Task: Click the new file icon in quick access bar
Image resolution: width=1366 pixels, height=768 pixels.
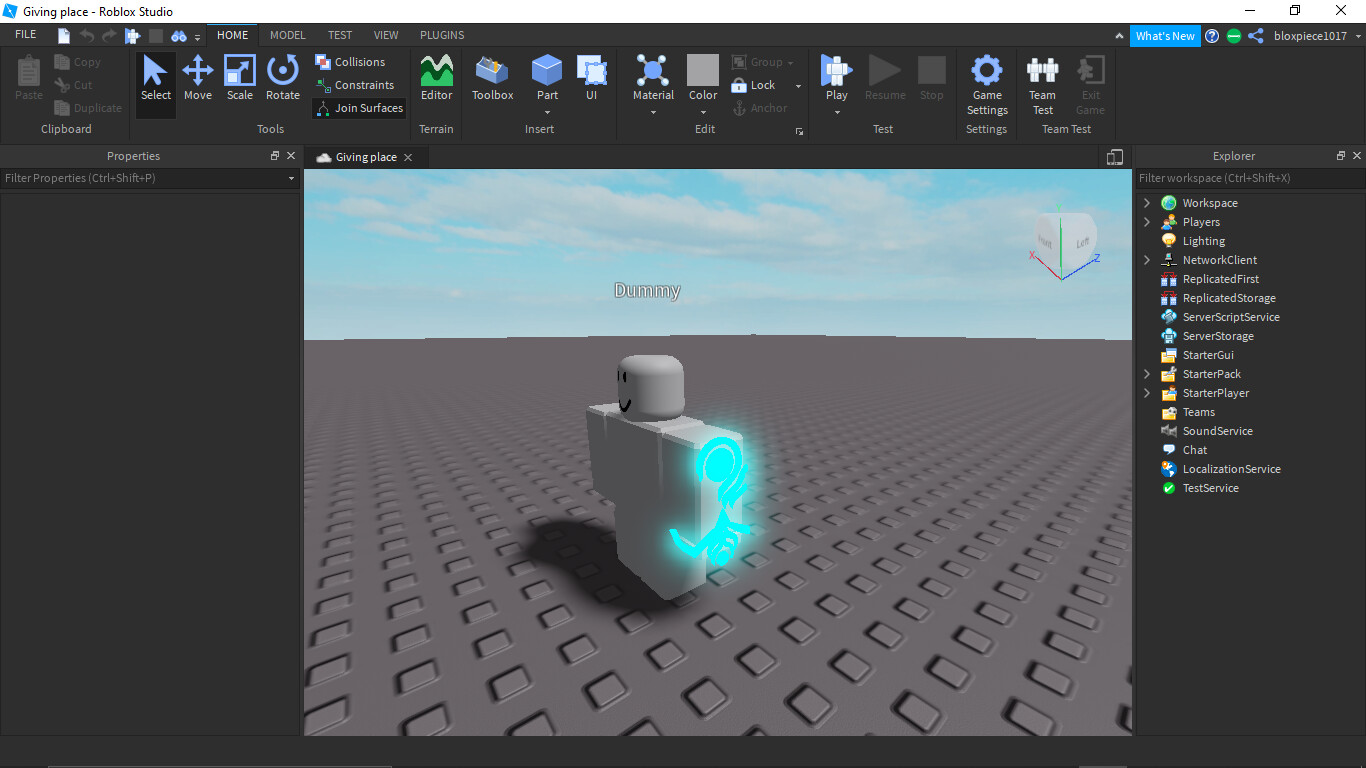Action: (64, 36)
